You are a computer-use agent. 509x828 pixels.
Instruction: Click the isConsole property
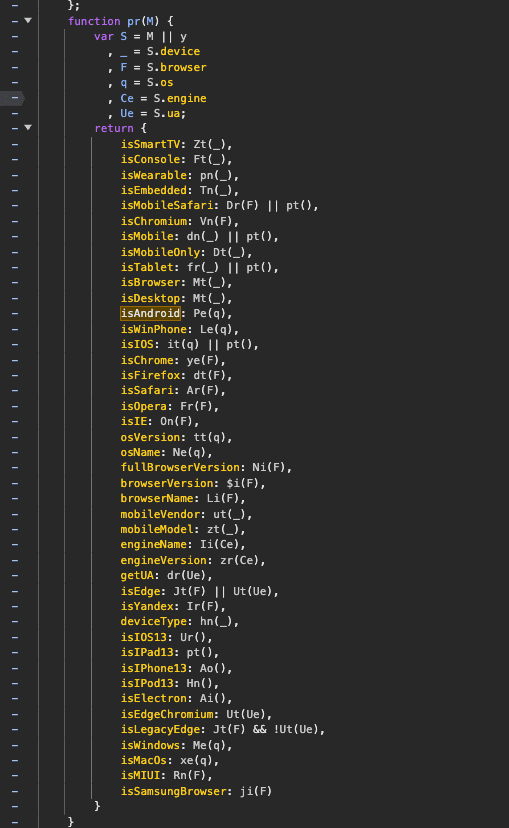pos(150,159)
